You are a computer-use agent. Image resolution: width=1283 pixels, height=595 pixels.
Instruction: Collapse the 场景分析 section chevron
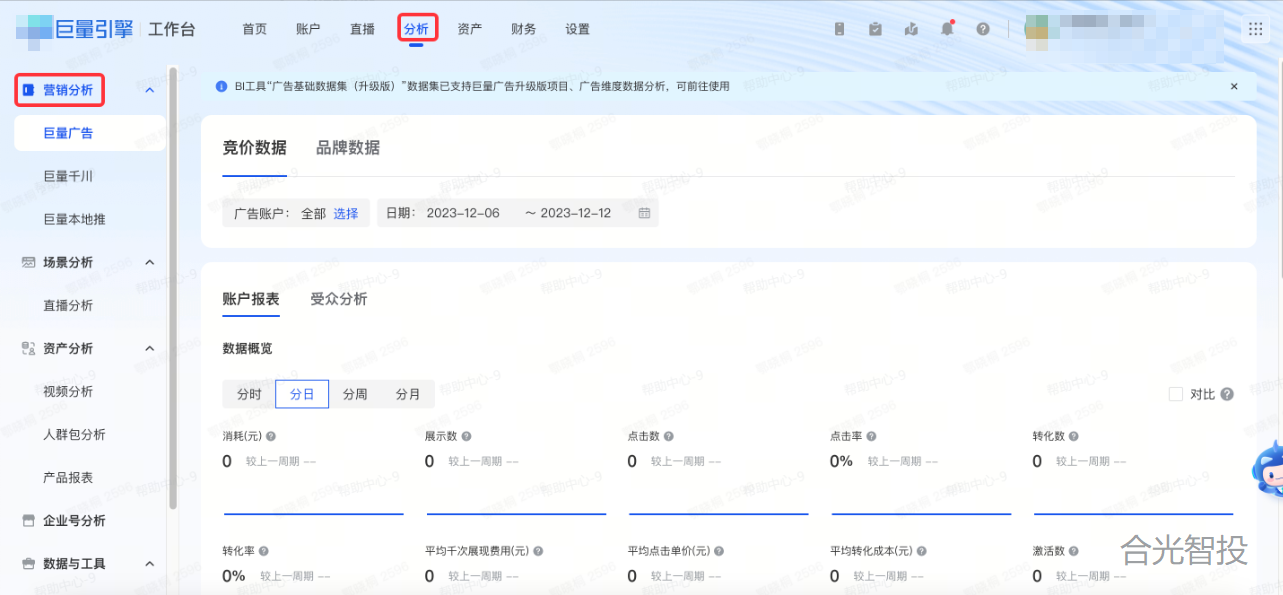150,263
